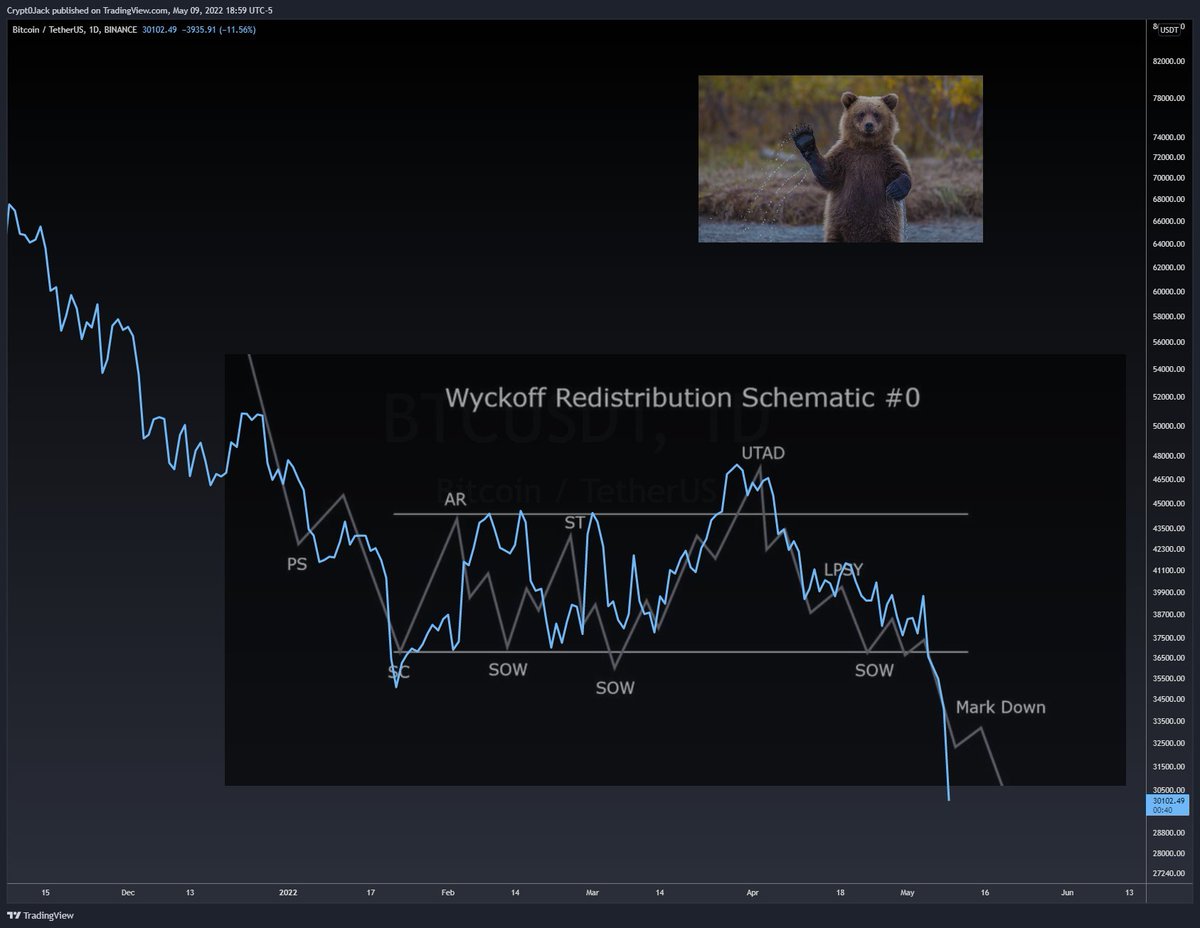
Task: Select the upper horizontal resistance line
Action: tap(681, 514)
